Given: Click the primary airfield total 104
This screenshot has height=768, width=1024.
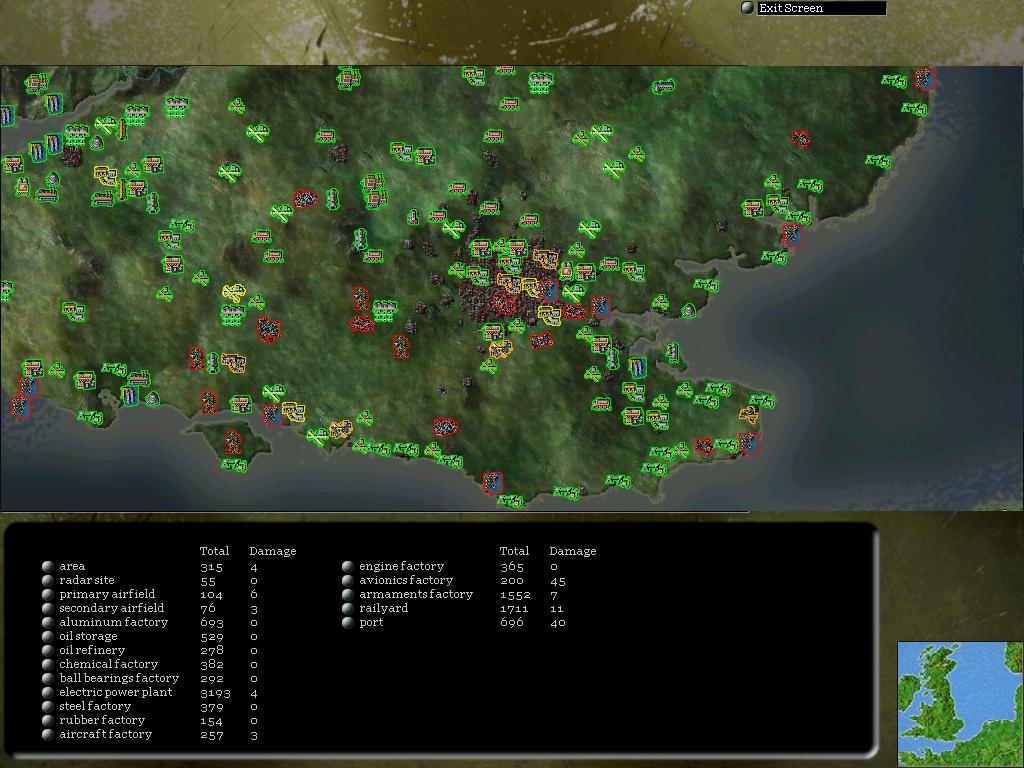Looking at the screenshot, I should [211, 595].
